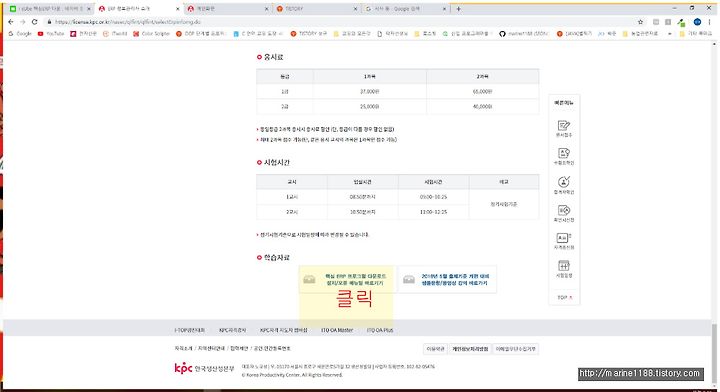Close the TISTORY browser tab
Image resolution: width=720 pixels, height=392 pixels.
coord(355,9)
